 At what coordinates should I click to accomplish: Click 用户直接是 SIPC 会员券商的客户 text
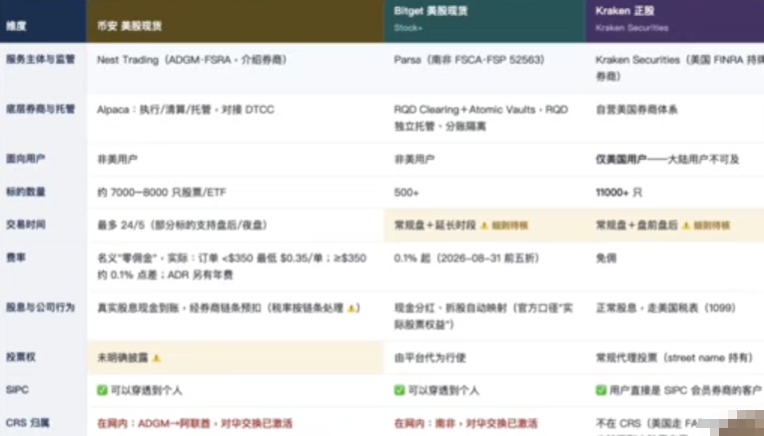pyautogui.click(x=685, y=391)
